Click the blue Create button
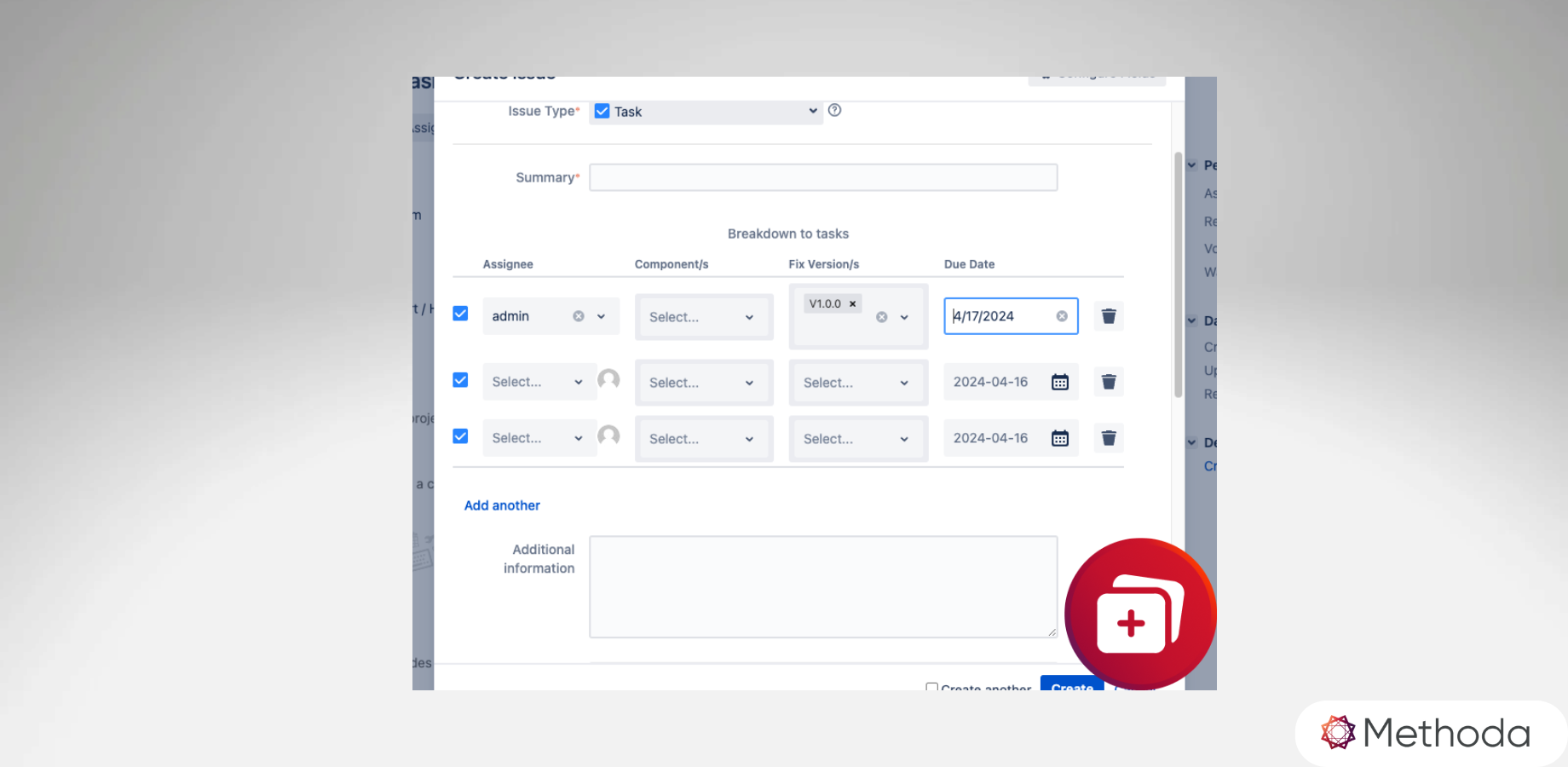Image resolution: width=1568 pixels, height=767 pixels. point(1072,683)
